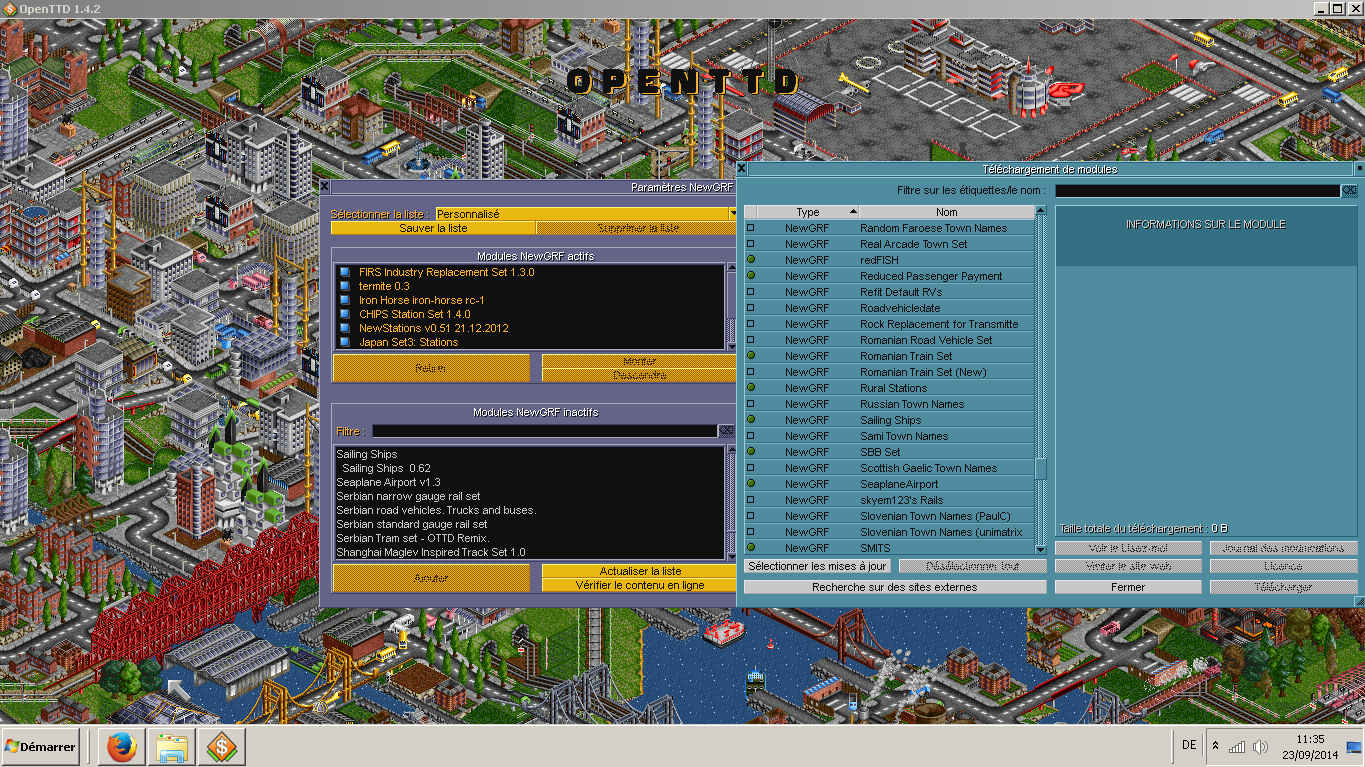Screen dimensions: 1365x767
Task: Tick the checkbox for Russian Town Names
Action: tap(751, 404)
